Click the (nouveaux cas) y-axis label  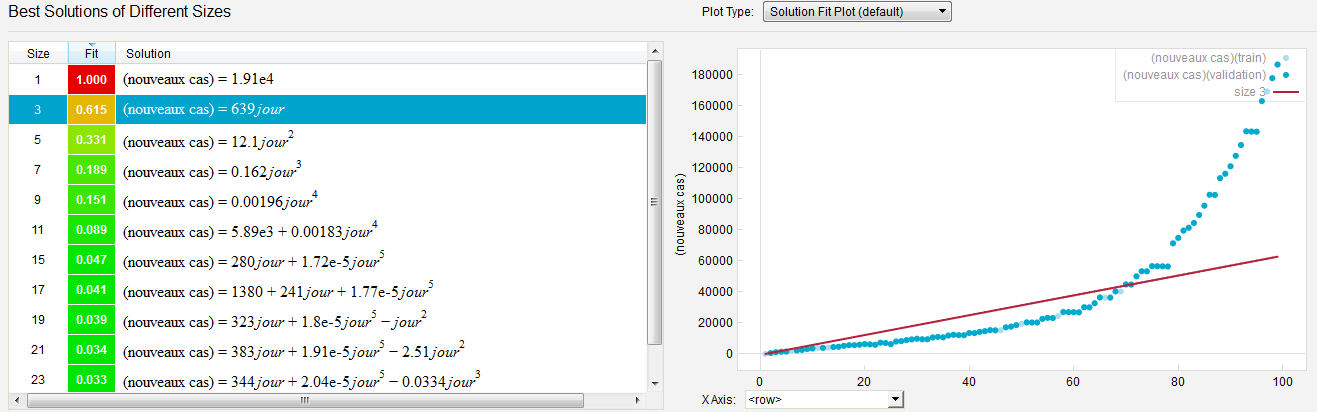tap(683, 215)
